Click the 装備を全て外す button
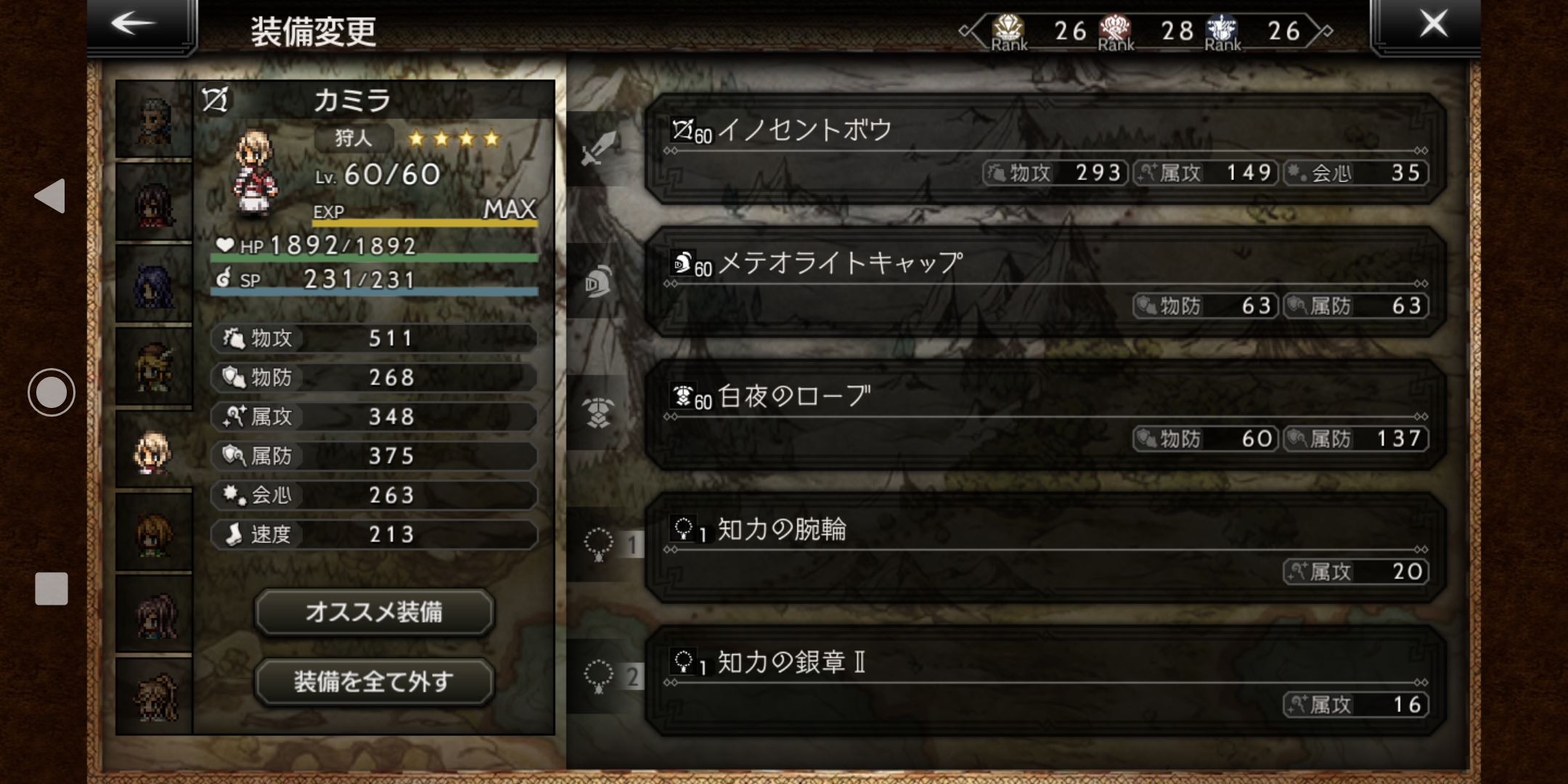 (375, 682)
